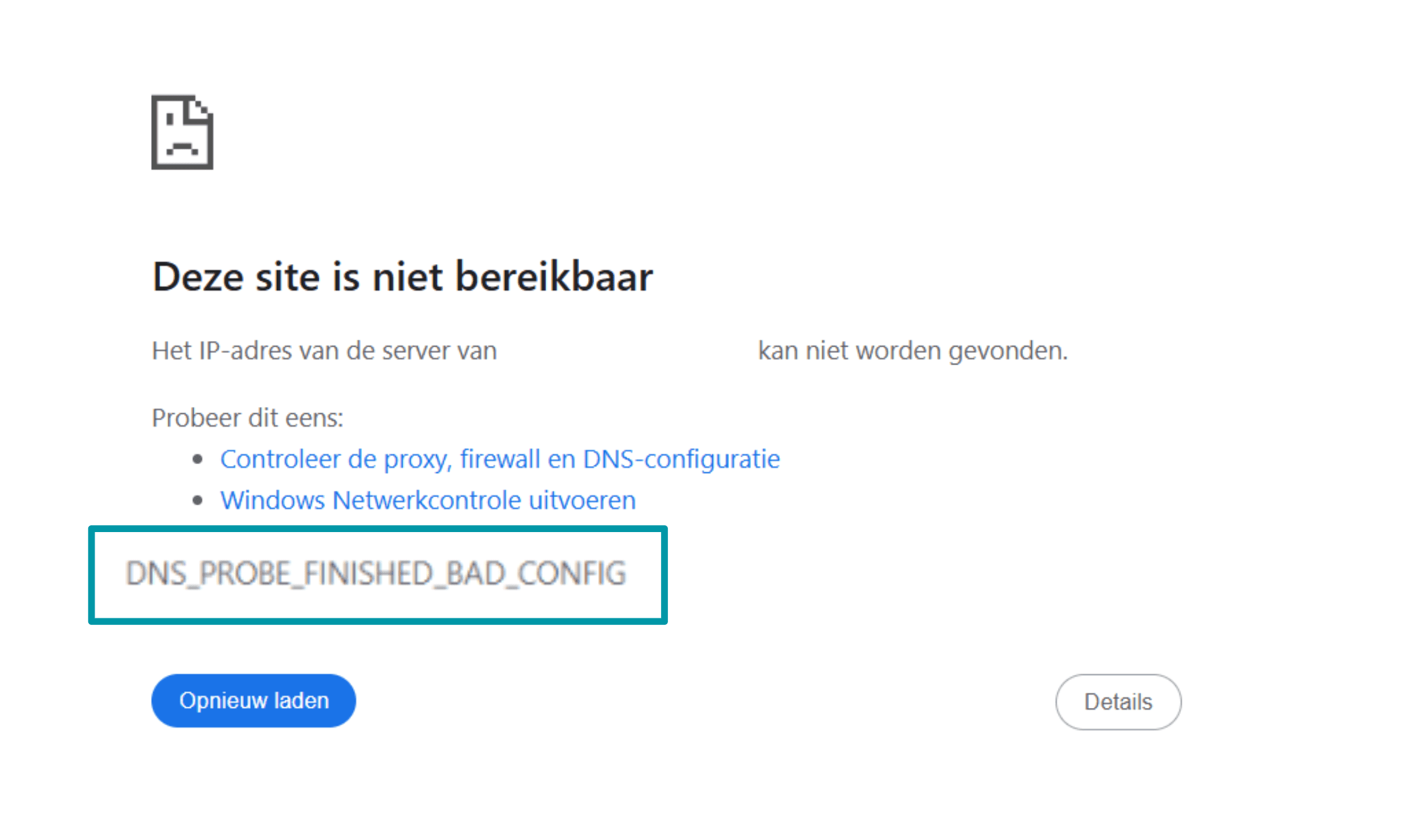Click the sentence about the server IP address

pos(323,350)
